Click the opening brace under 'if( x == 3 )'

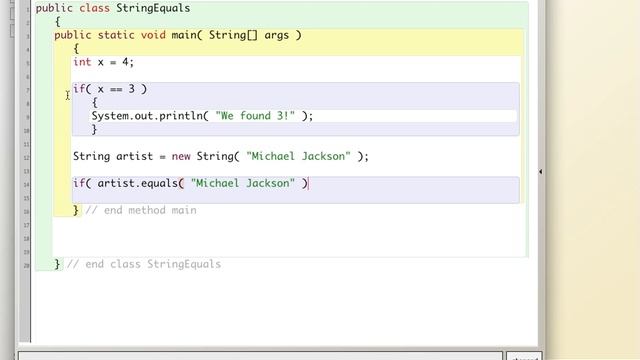(95, 102)
